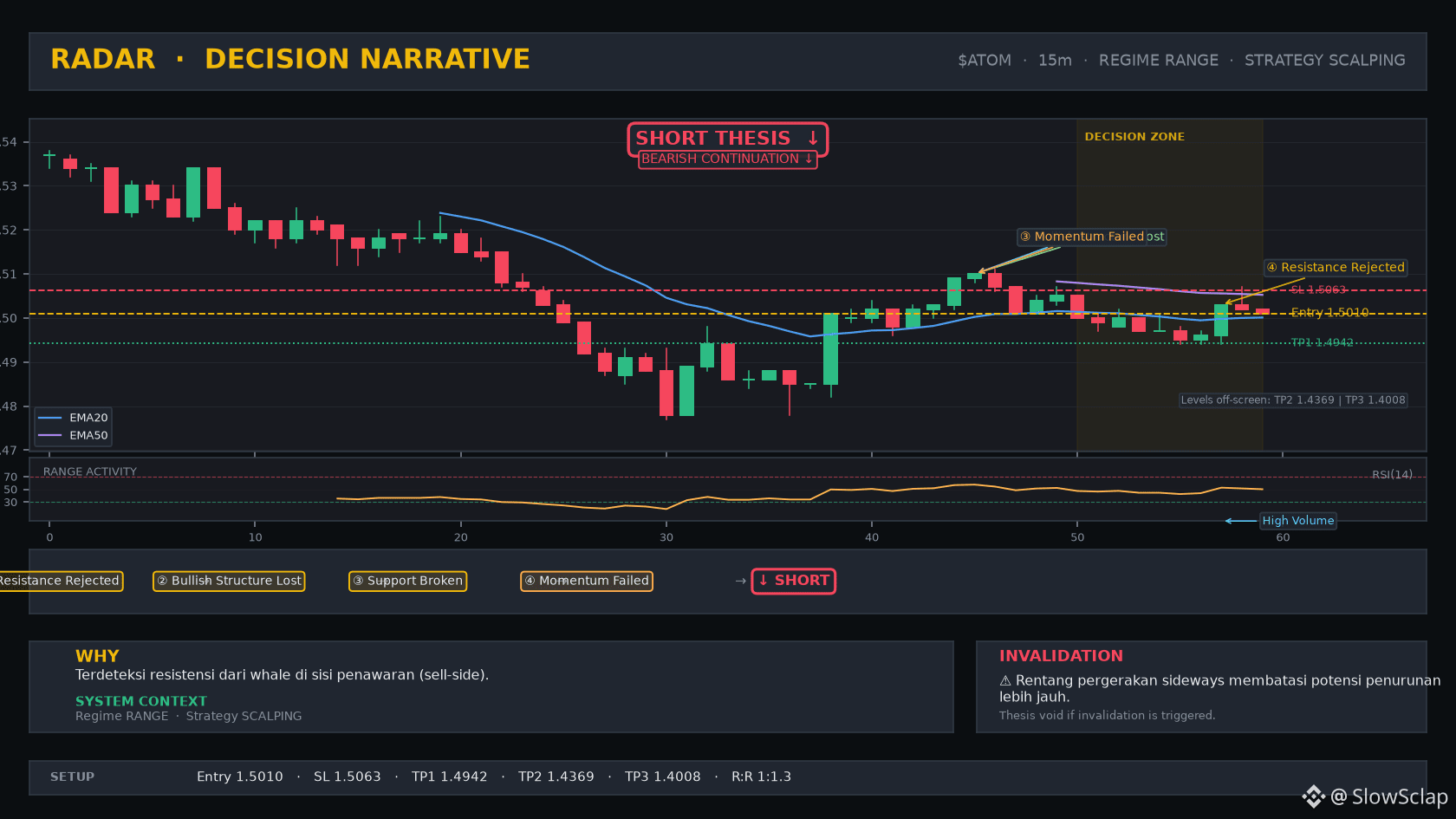The height and width of the screenshot is (819, 1456).
Task: Click the Bullish Structure Lost step chip
Action: [x=229, y=581]
